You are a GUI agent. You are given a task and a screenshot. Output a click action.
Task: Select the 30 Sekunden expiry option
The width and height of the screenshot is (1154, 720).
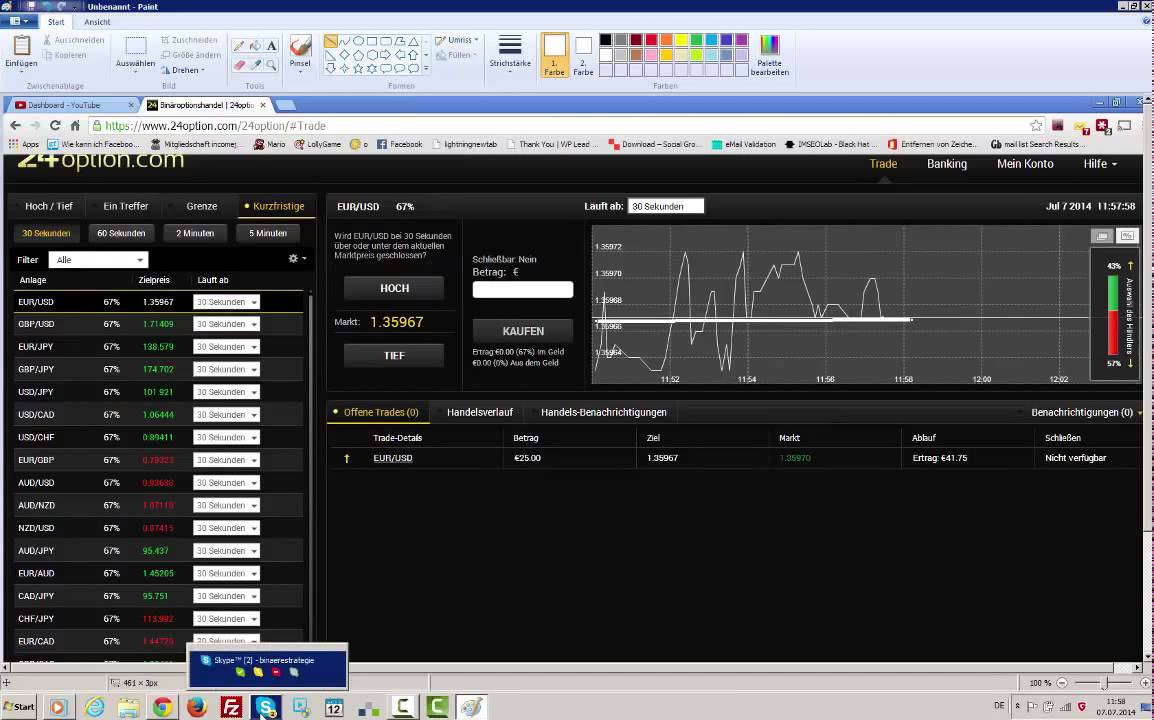click(x=46, y=233)
